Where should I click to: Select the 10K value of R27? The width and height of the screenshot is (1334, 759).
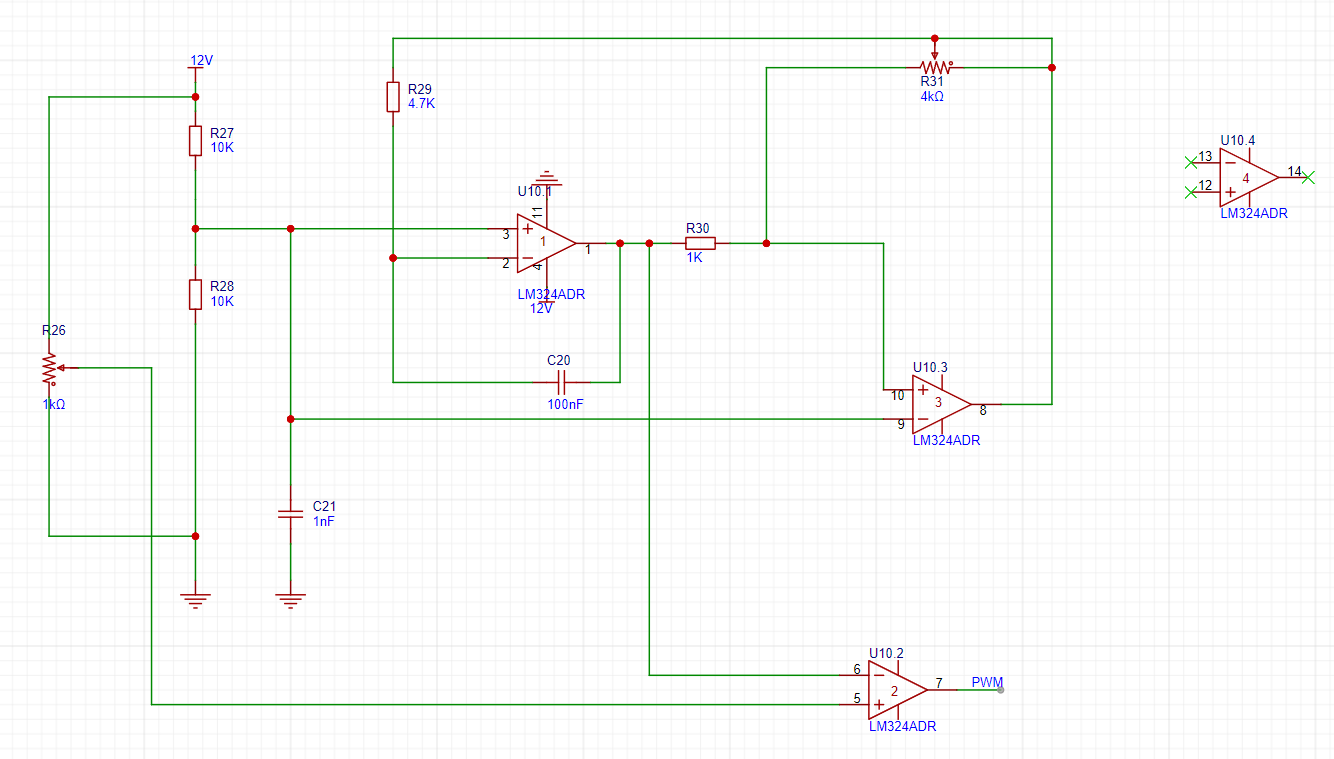click(222, 147)
